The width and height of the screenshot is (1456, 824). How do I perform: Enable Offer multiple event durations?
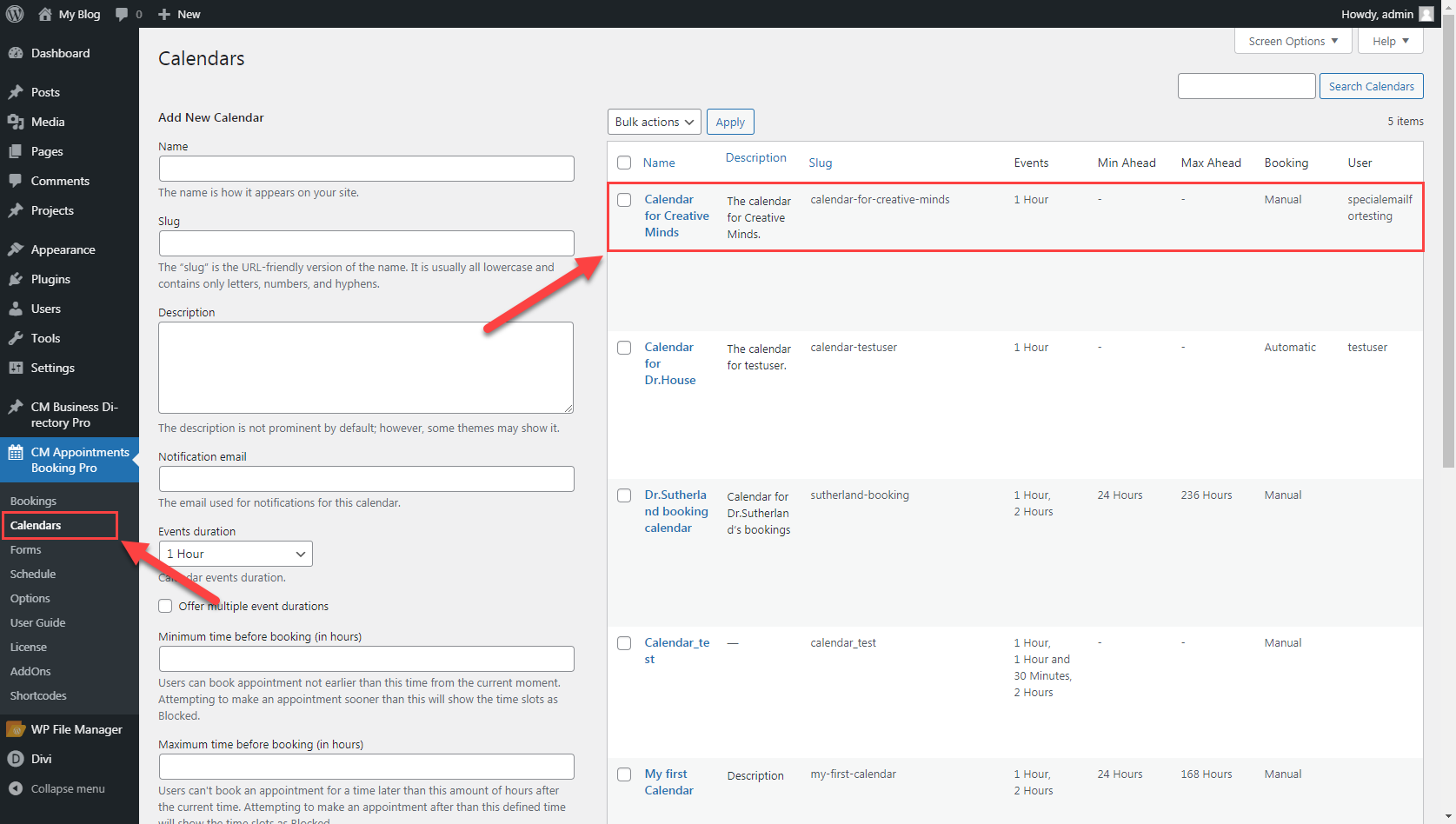[165, 606]
